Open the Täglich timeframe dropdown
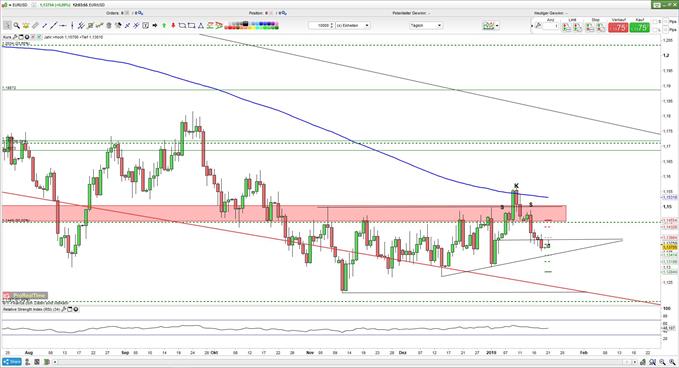 coord(426,26)
